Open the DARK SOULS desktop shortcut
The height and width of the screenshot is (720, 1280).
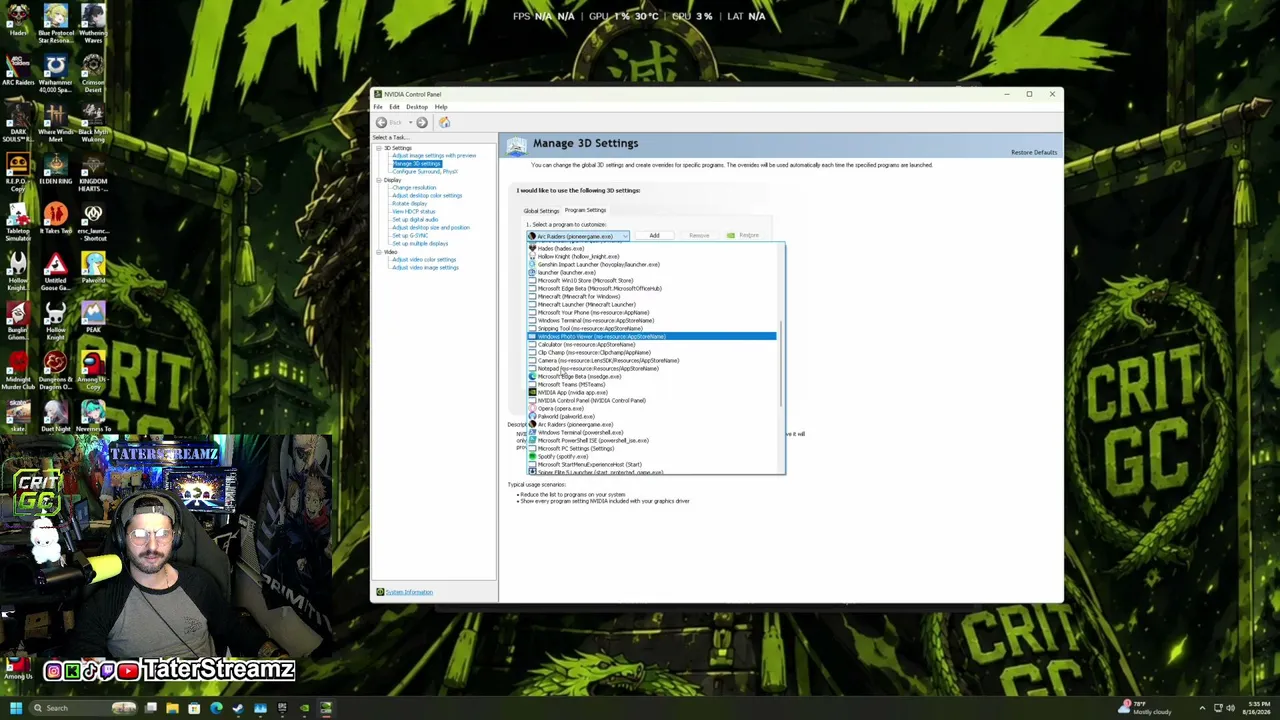[x=18, y=123]
